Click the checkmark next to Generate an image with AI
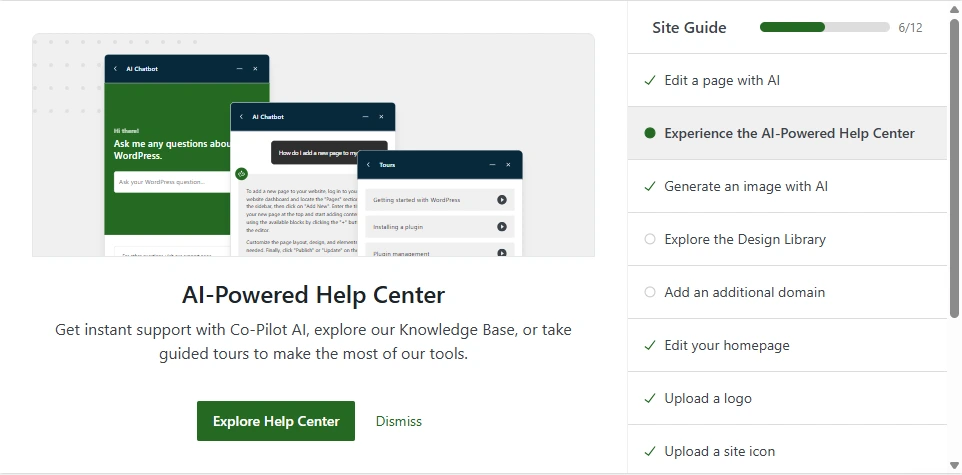This screenshot has height=475, width=962. [650, 186]
